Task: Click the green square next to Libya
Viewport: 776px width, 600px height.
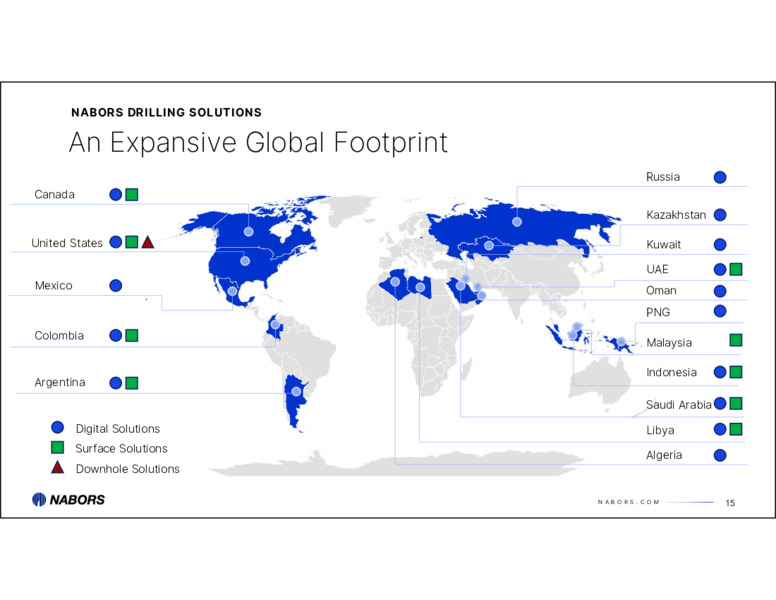Action: click(x=736, y=429)
